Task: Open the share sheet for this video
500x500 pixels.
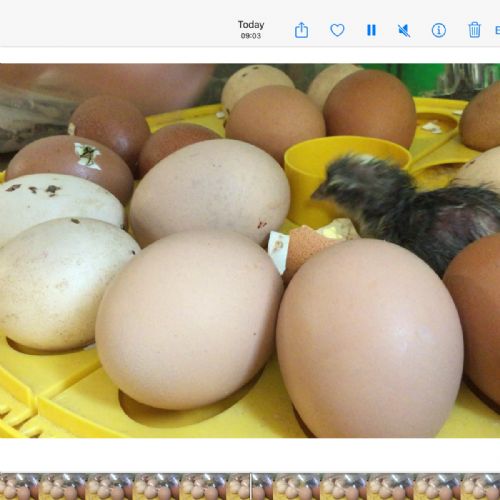Action: [301, 30]
